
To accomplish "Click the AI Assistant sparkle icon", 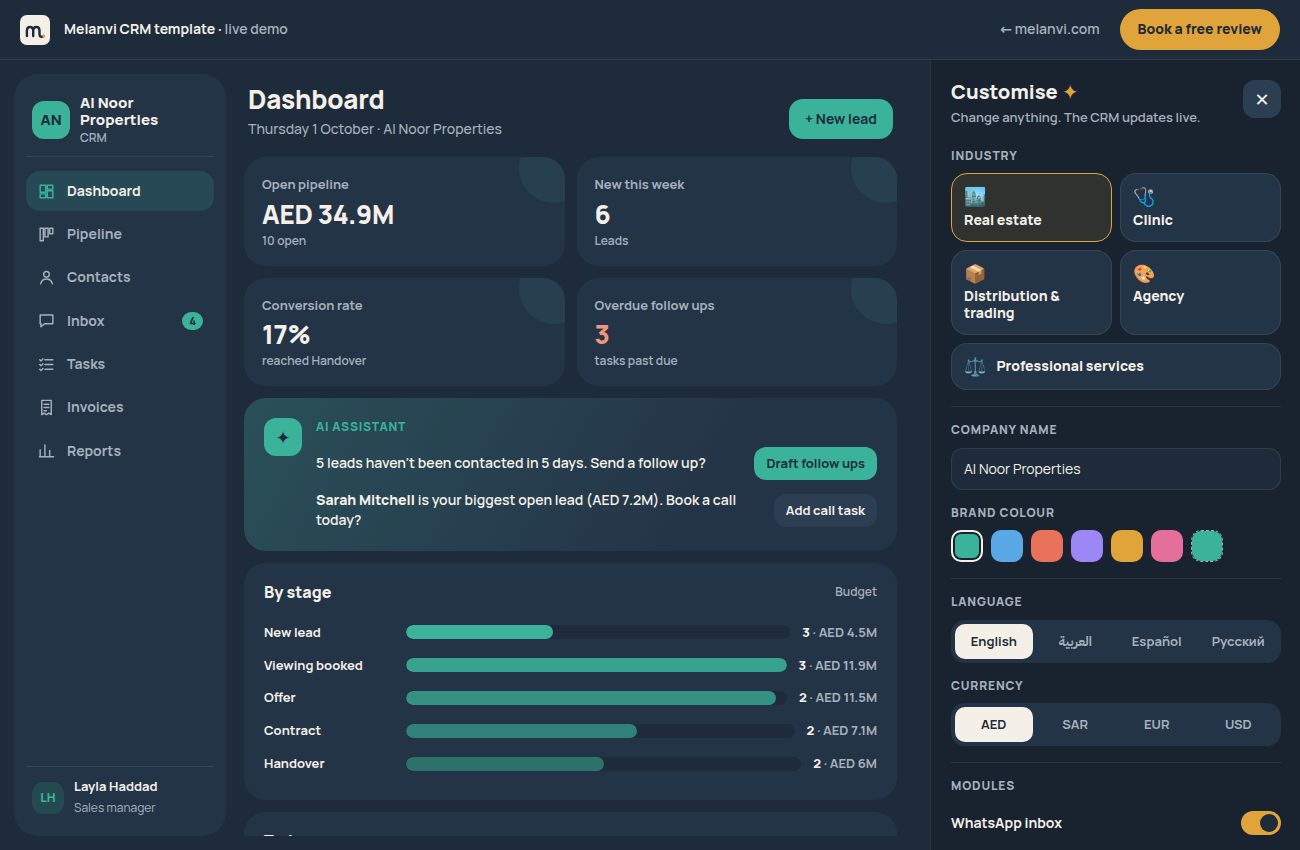I will click(x=283, y=437).
